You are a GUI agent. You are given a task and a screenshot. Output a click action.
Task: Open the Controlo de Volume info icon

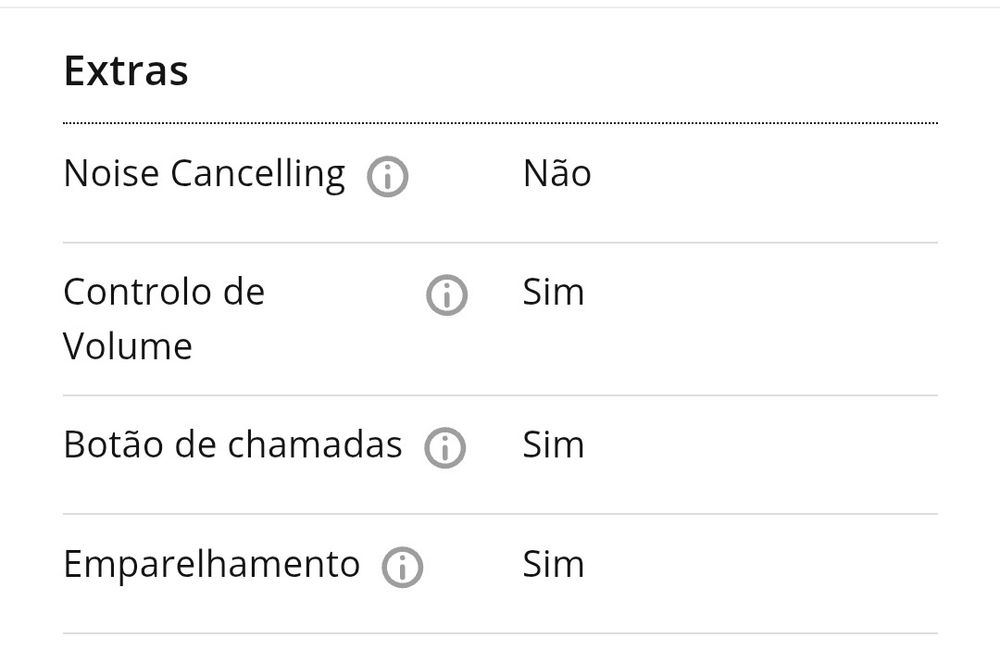tap(446, 296)
